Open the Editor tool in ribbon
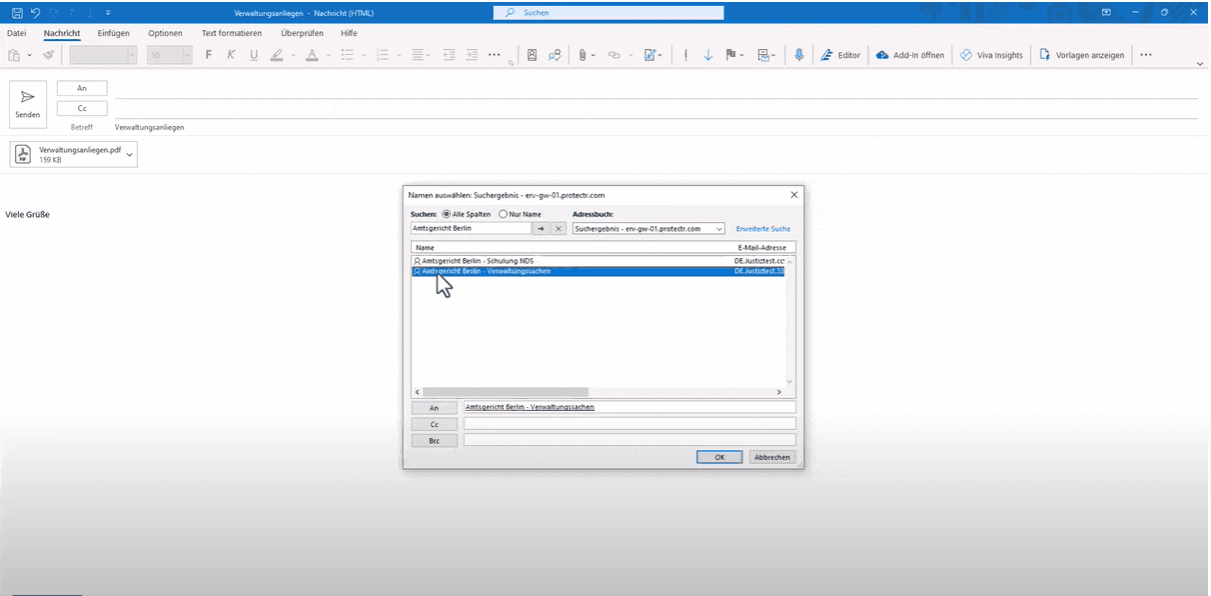The width and height of the screenshot is (1211, 596). pyautogui.click(x=840, y=55)
